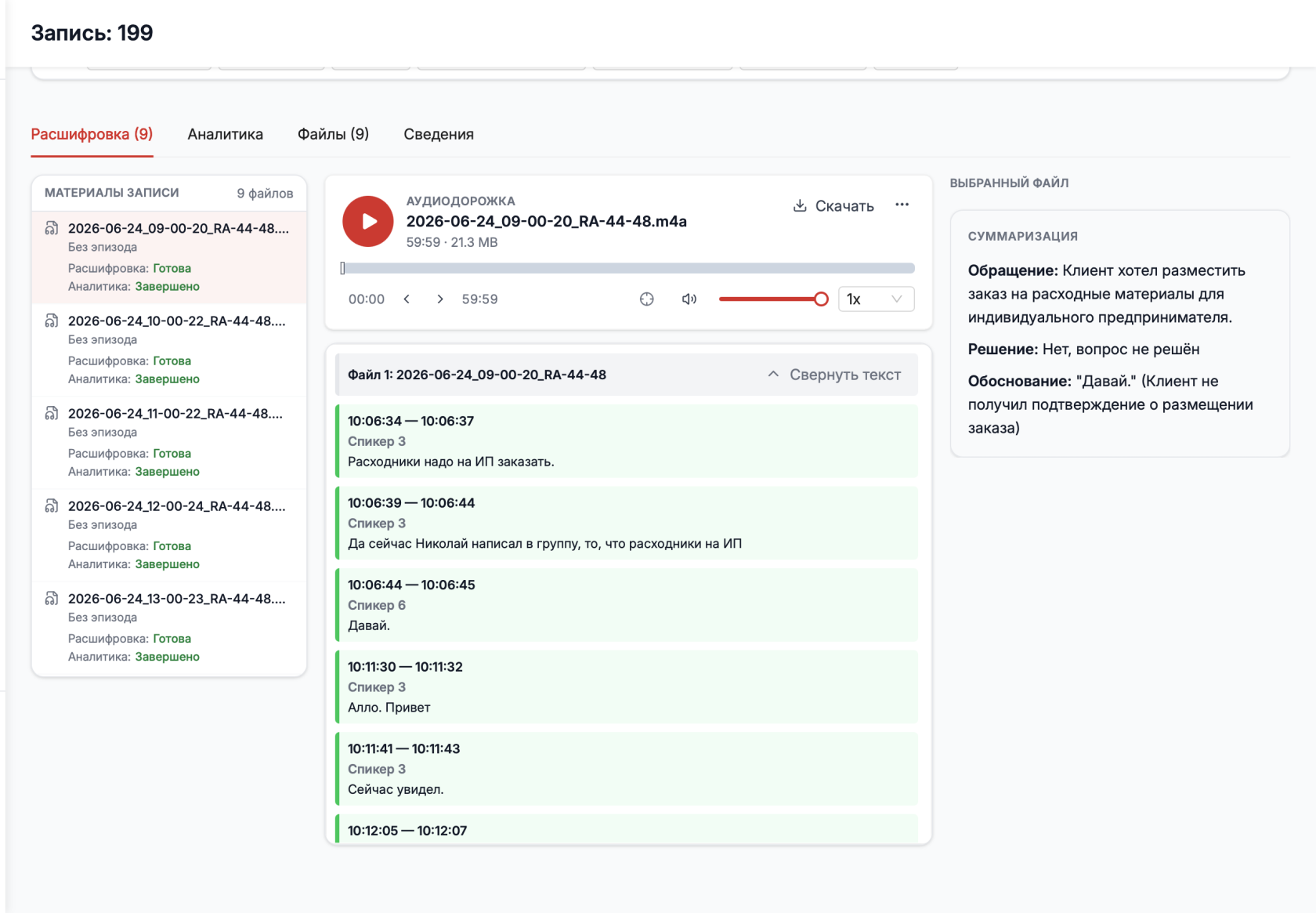Screen dimensions: 1316x913
Task: Collapse transcript with Свернуть текст
Action: coord(834,375)
